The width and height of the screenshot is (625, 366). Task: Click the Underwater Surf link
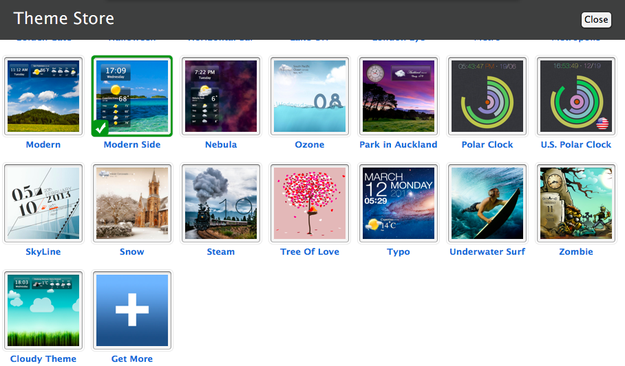point(487,252)
